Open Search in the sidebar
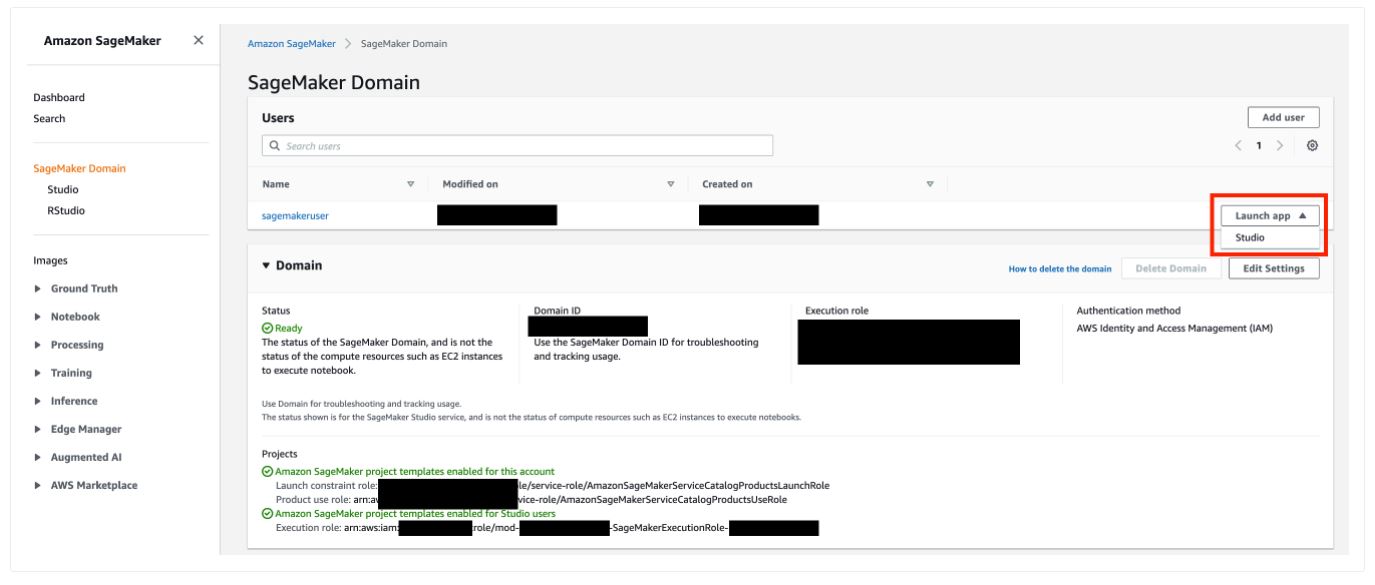 pyautogui.click(x=49, y=118)
